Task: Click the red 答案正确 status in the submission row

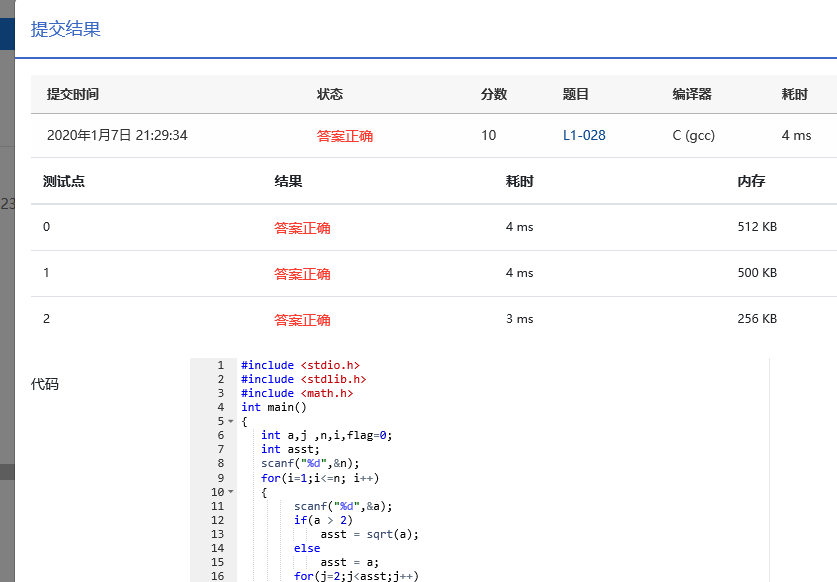Action: (x=345, y=136)
